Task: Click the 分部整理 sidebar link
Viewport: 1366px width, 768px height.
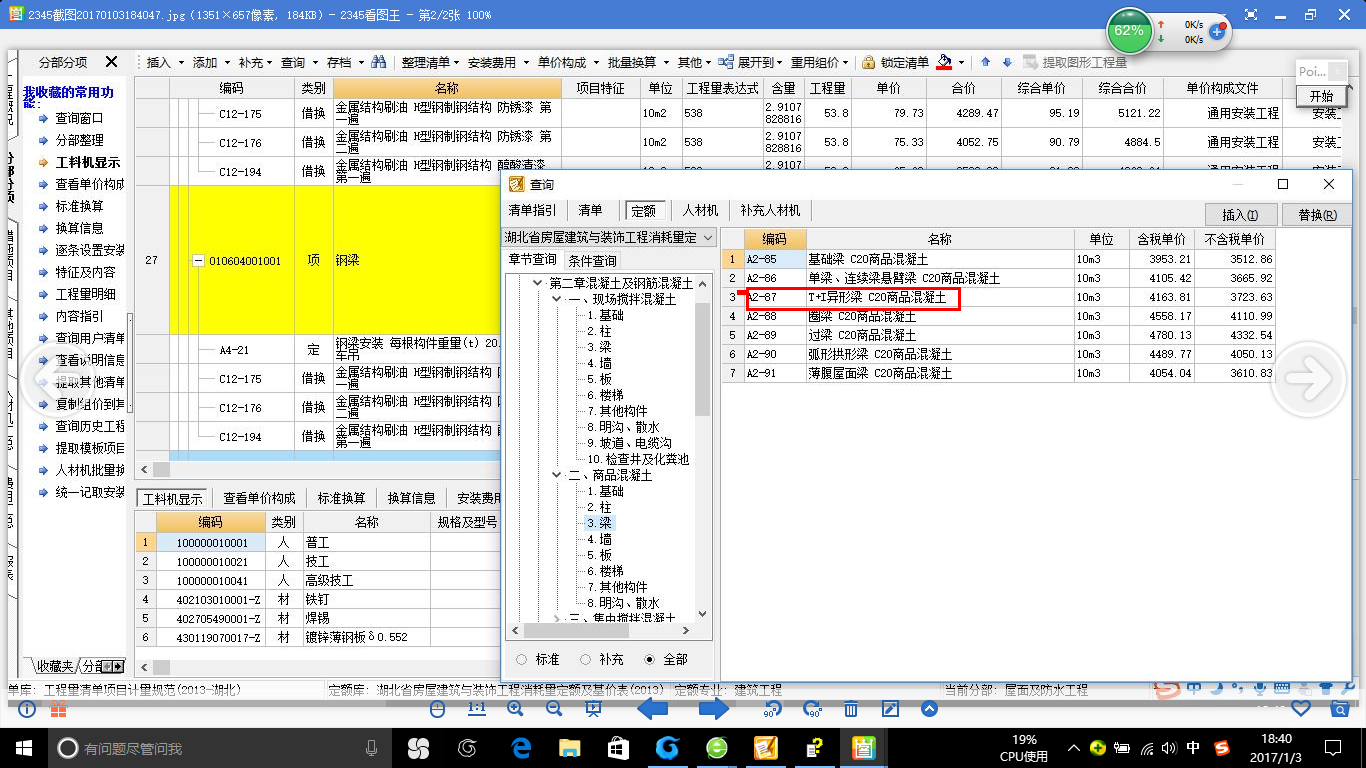Action: (79, 140)
